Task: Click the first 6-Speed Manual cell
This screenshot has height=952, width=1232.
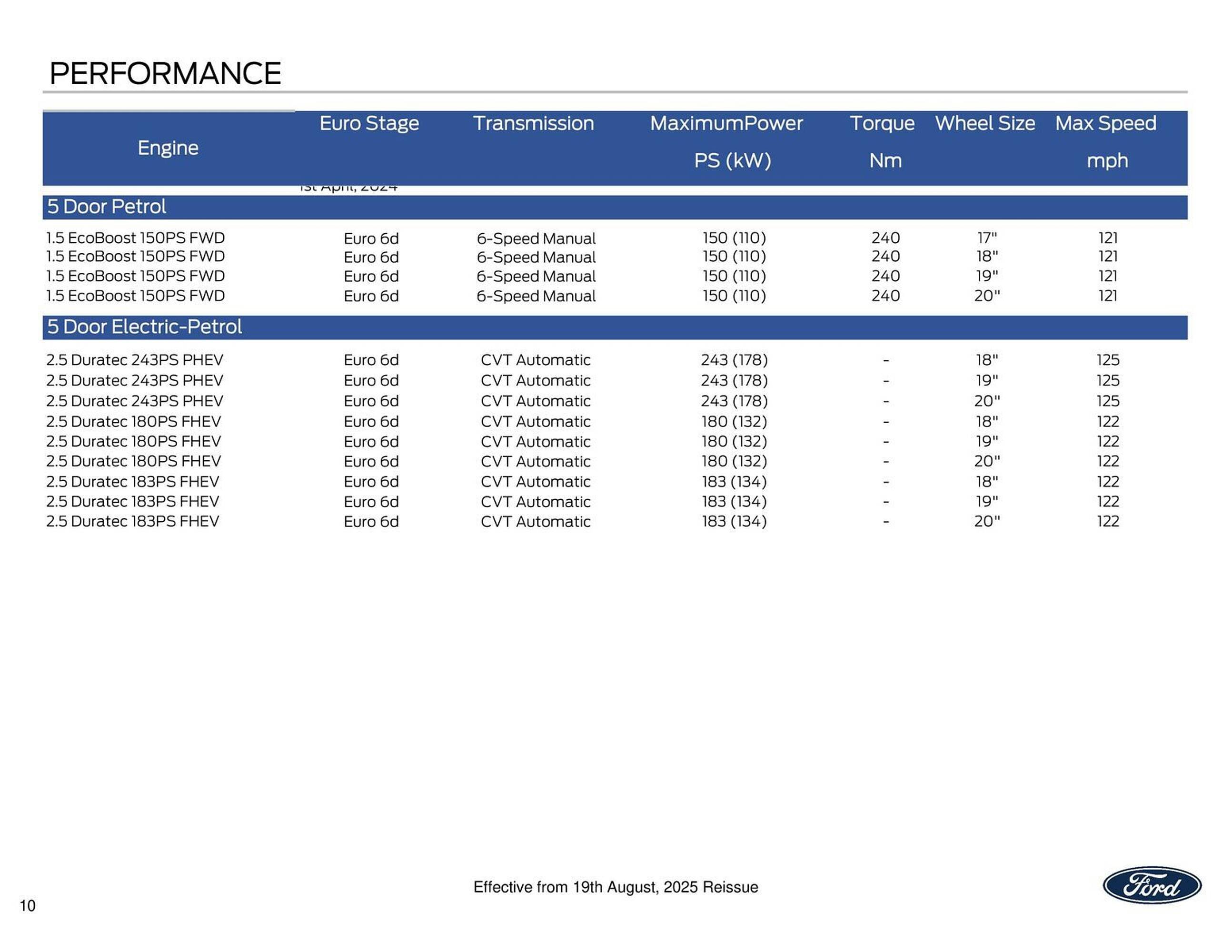Action: pyautogui.click(x=536, y=238)
